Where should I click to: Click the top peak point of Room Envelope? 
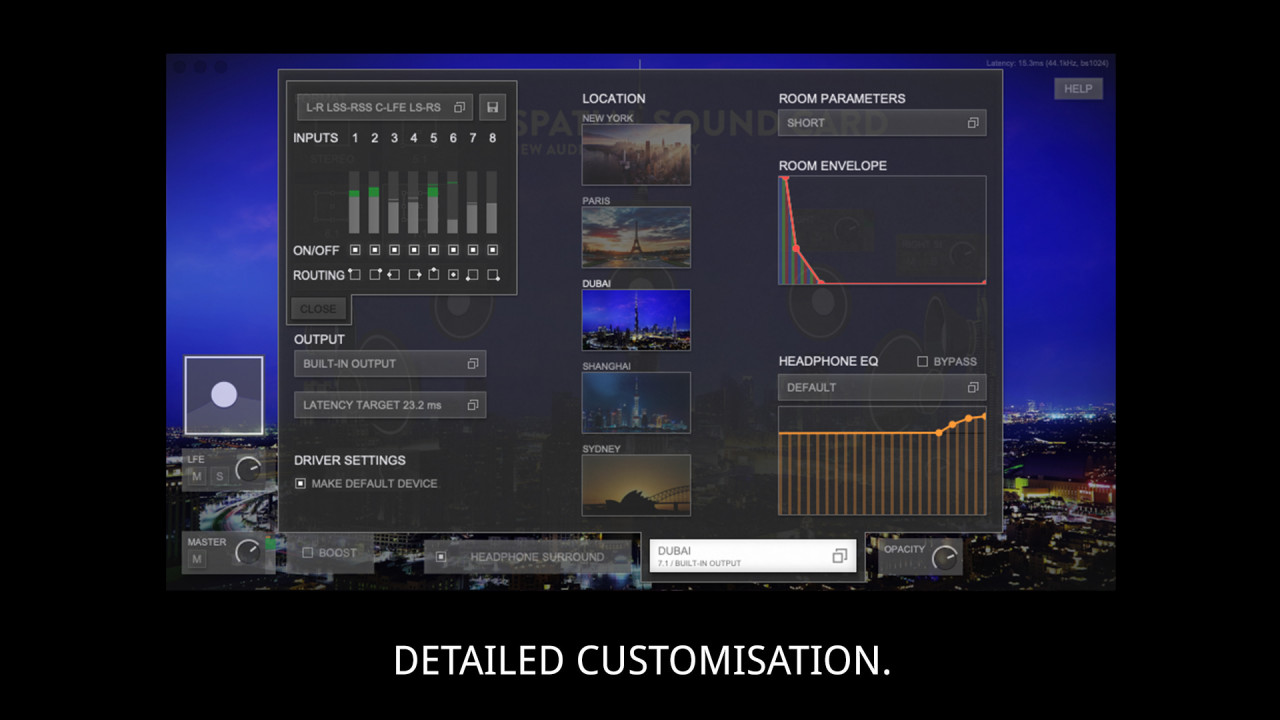[x=785, y=179]
